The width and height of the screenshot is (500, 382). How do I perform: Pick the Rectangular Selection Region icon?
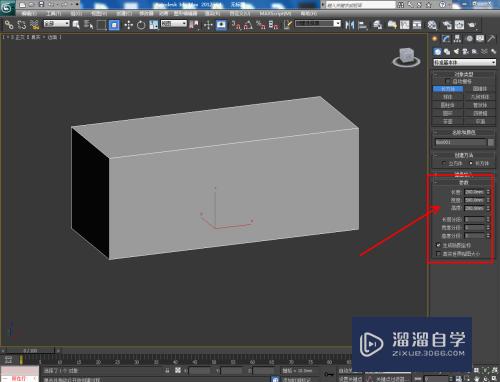pyautogui.click(x=101, y=25)
